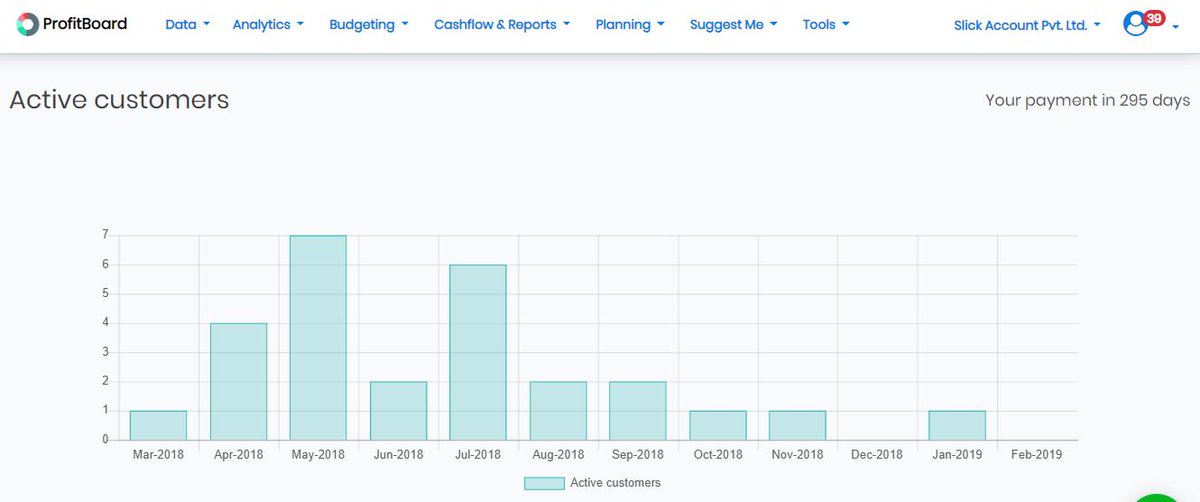Click the Mar-2018 bar in the chart

158,425
